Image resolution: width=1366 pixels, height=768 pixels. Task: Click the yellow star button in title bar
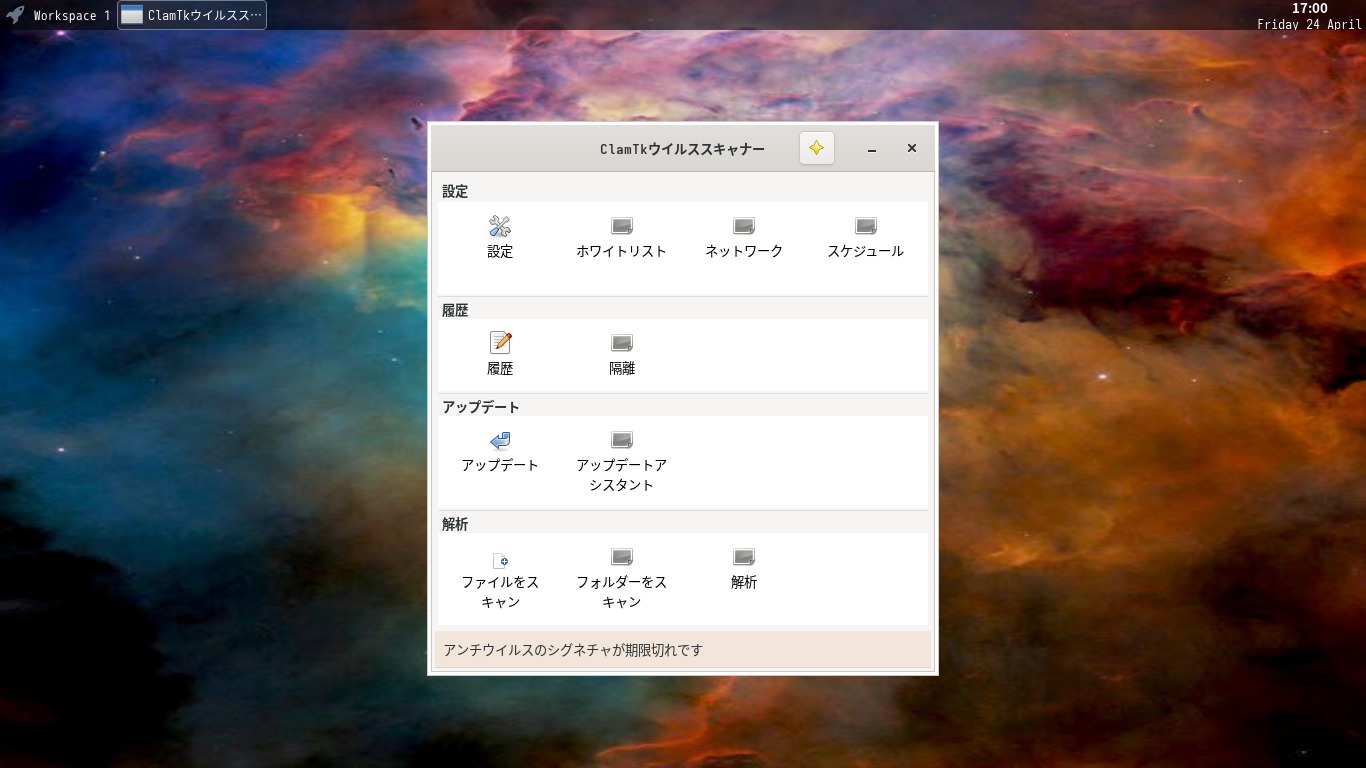pos(817,148)
